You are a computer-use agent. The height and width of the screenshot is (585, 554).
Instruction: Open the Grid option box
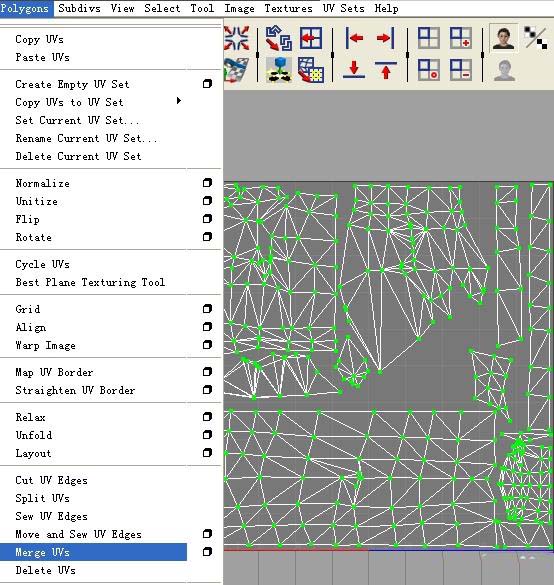(207, 309)
